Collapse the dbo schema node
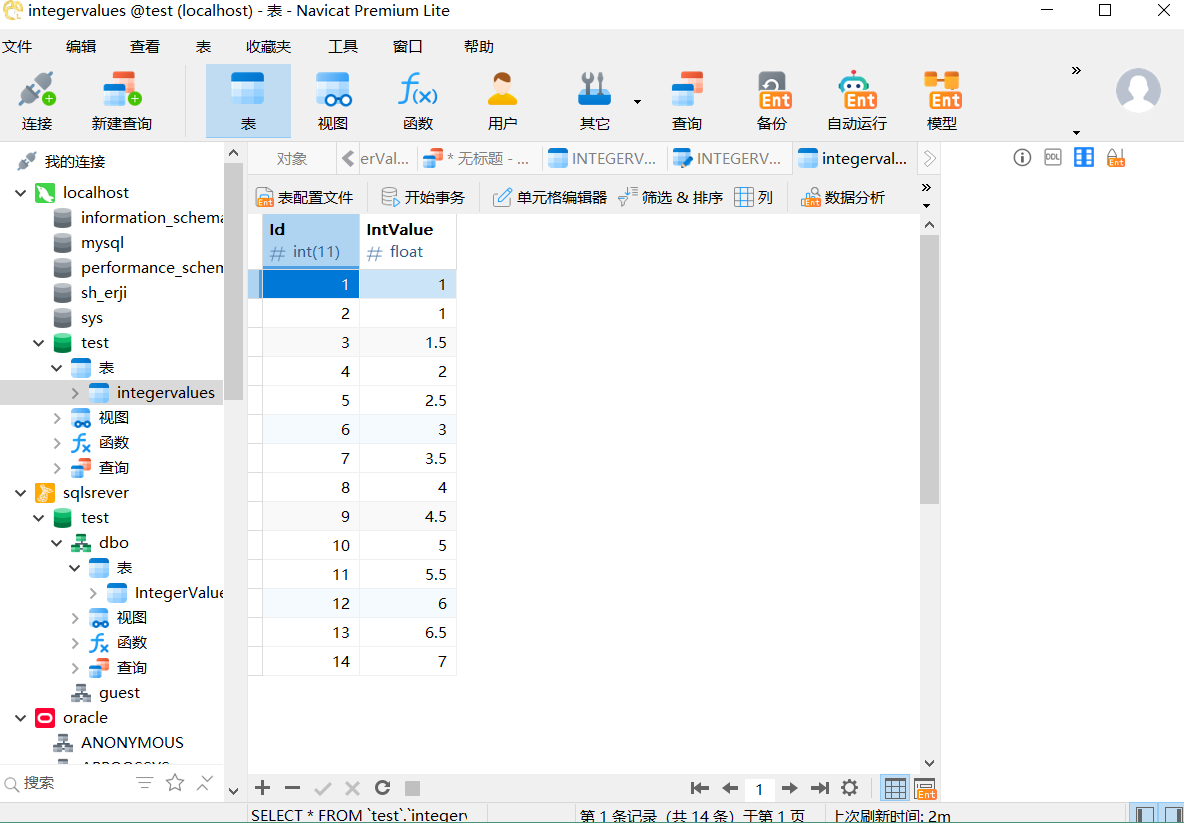The width and height of the screenshot is (1184, 826). click(x=57, y=543)
